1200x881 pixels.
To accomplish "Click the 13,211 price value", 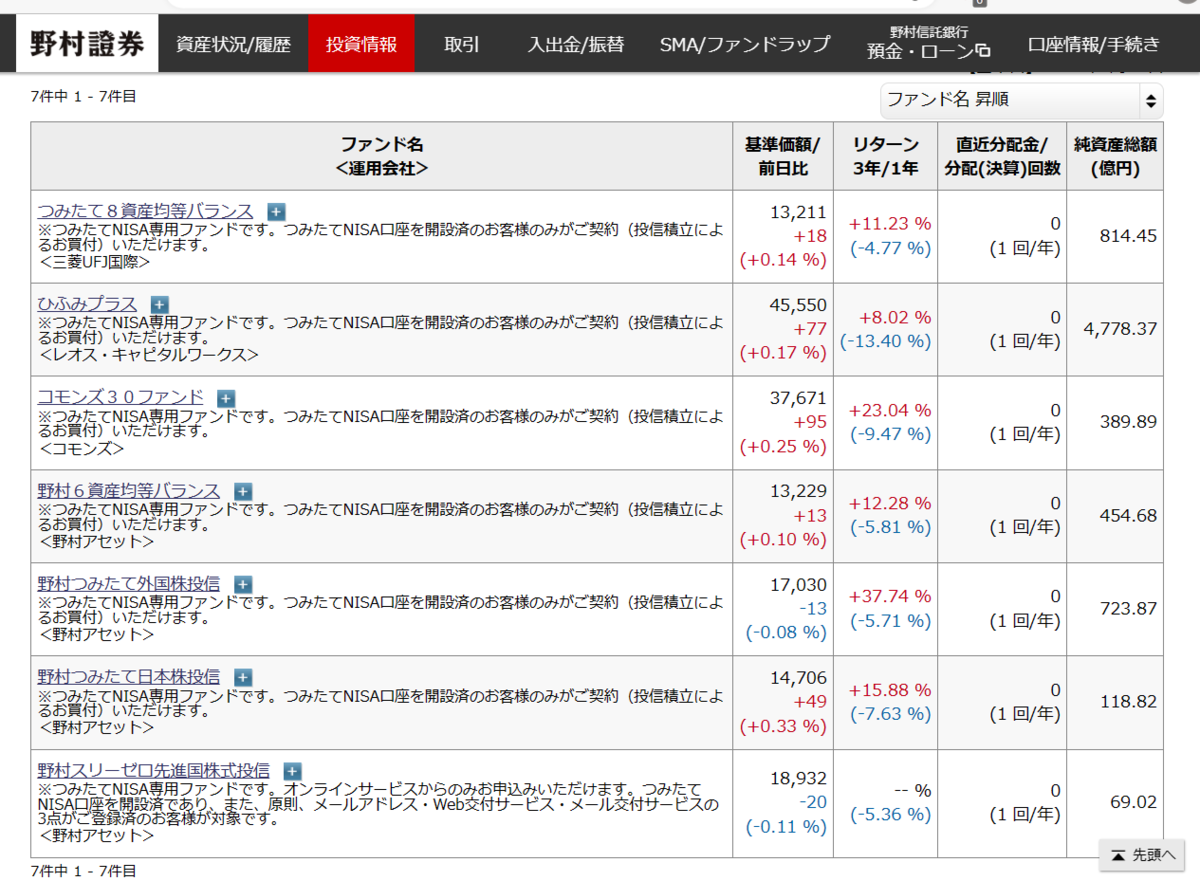I will click(799, 212).
